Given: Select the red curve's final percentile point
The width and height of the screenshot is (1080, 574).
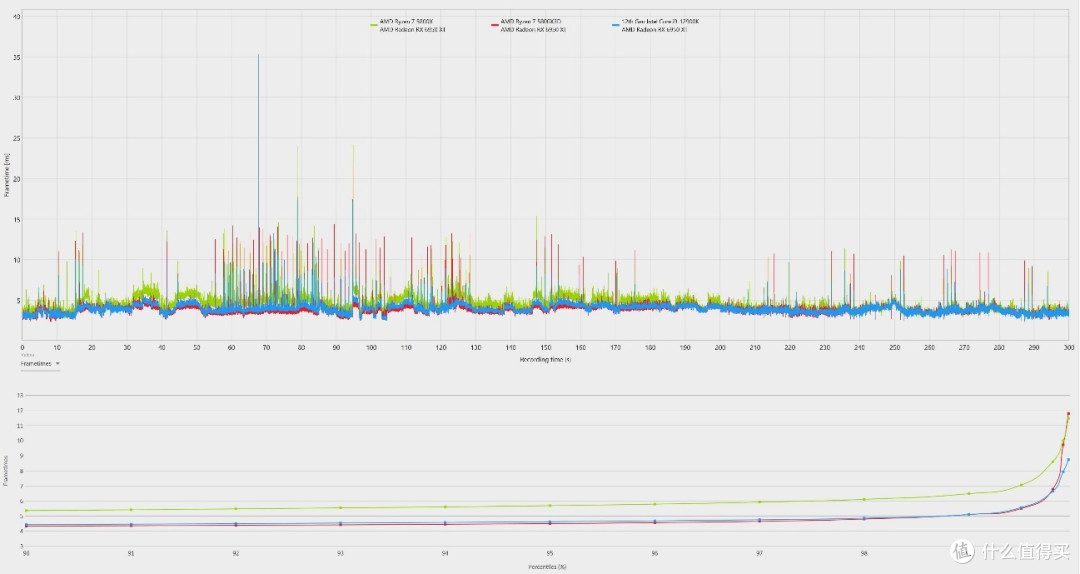Looking at the screenshot, I should pyautogui.click(x=1068, y=413).
